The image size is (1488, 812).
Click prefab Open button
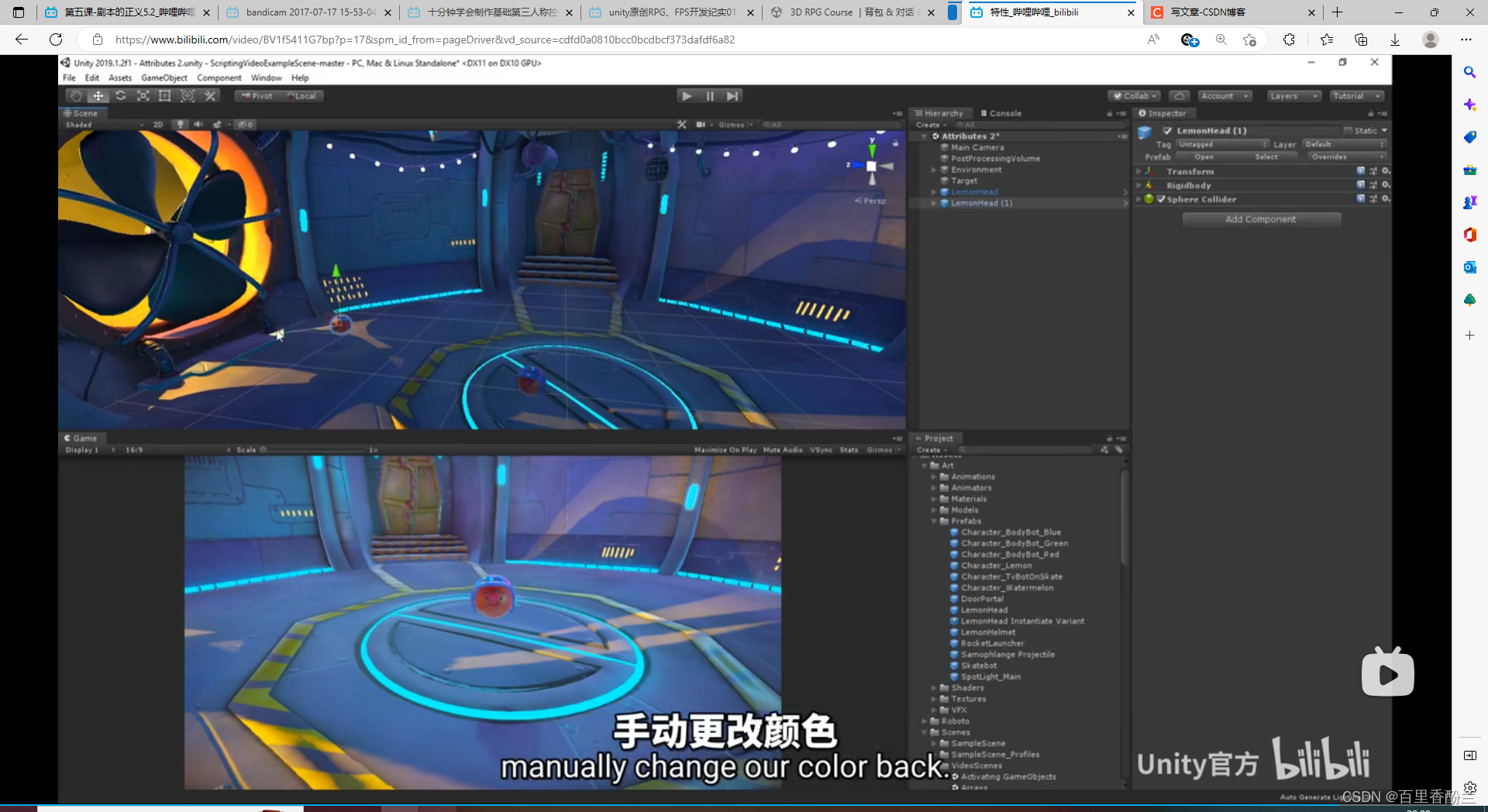pyautogui.click(x=1204, y=157)
